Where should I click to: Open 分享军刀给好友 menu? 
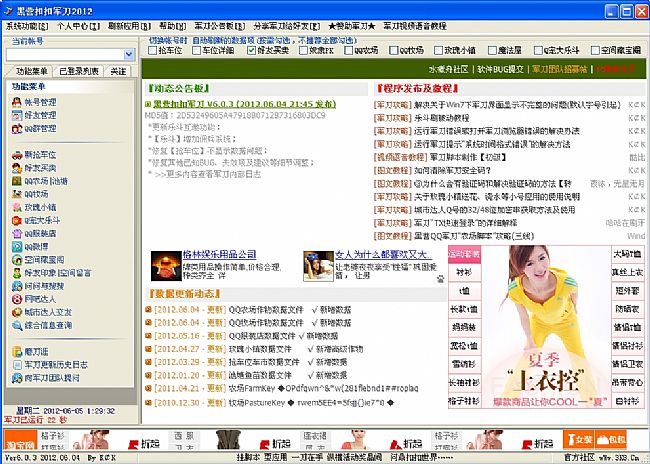[287, 26]
